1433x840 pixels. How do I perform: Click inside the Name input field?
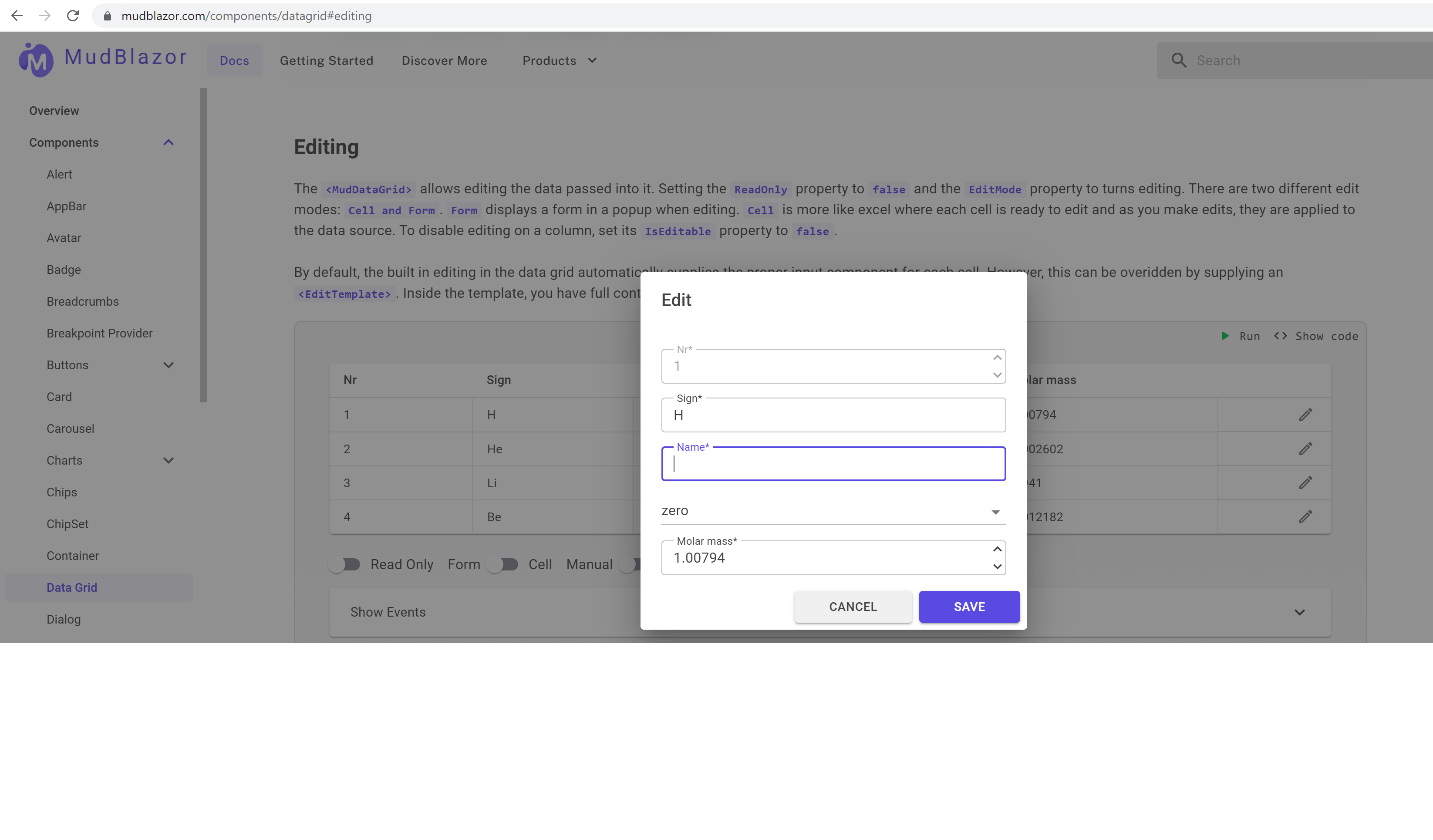833,463
